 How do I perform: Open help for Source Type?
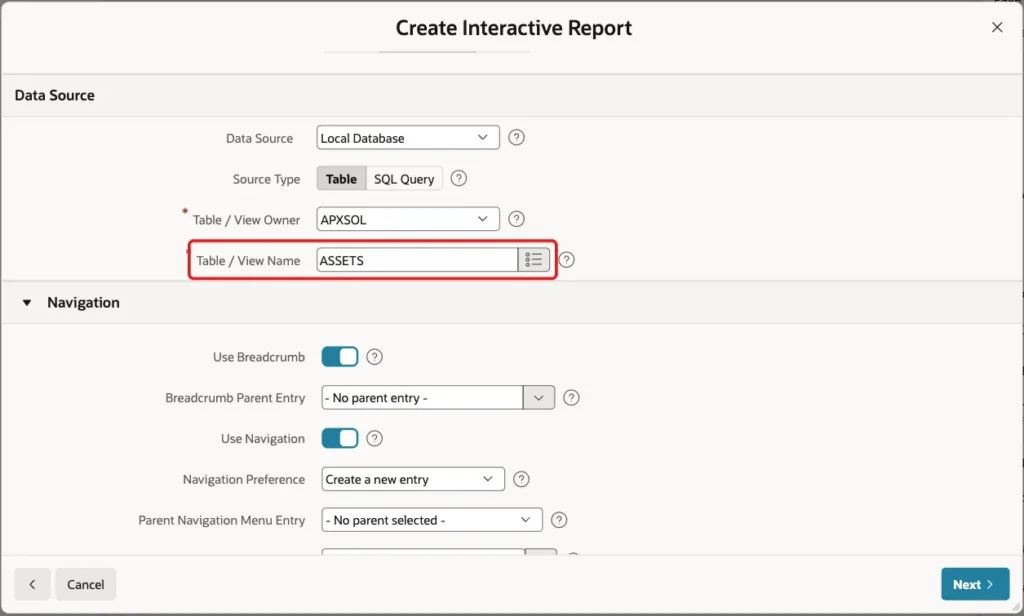point(458,178)
